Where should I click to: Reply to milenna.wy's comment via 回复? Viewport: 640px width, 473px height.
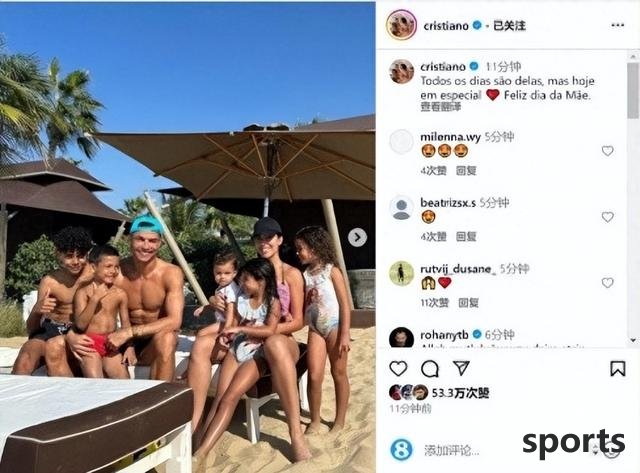pos(466,171)
